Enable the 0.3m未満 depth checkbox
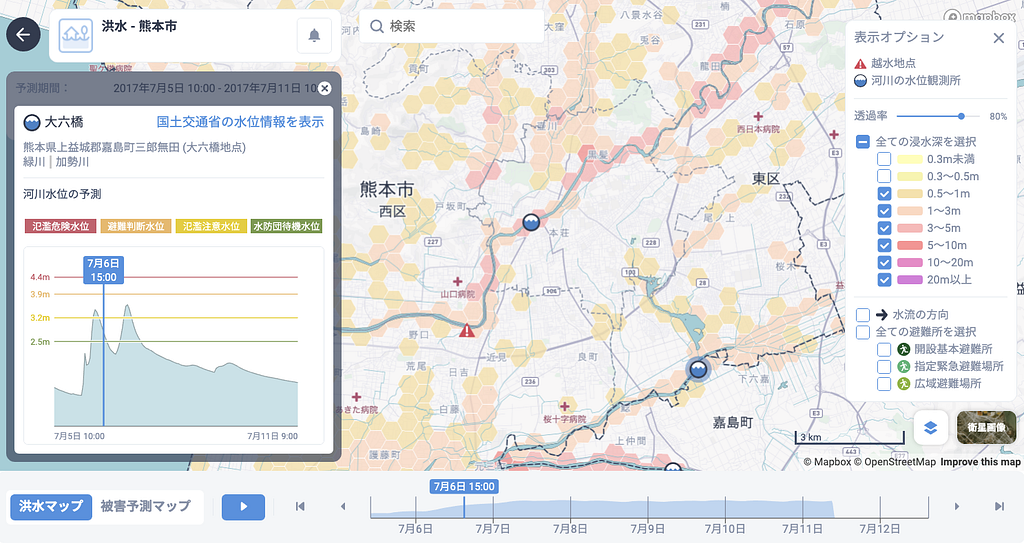Viewport: 1024px width, 543px height. point(884,159)
